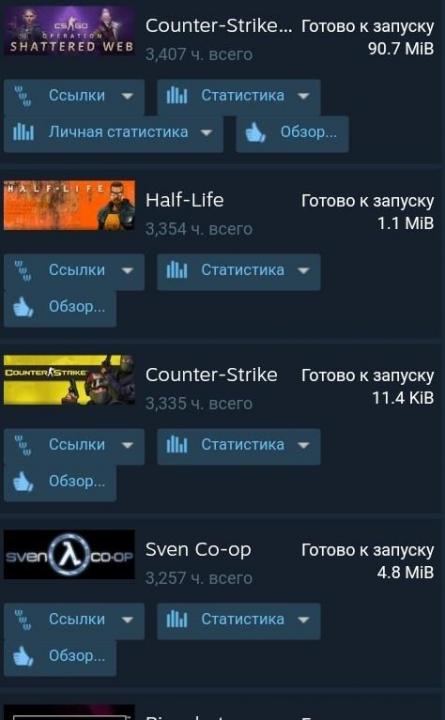
Task: Open Sven Co-op game title link
Action: tap(198, 549)
